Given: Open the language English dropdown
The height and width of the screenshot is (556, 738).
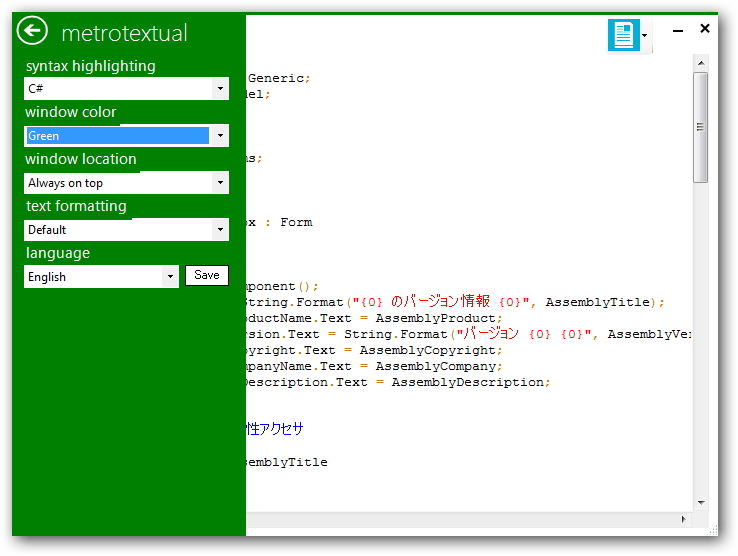Looking at the screenshot, I should 101,276.
